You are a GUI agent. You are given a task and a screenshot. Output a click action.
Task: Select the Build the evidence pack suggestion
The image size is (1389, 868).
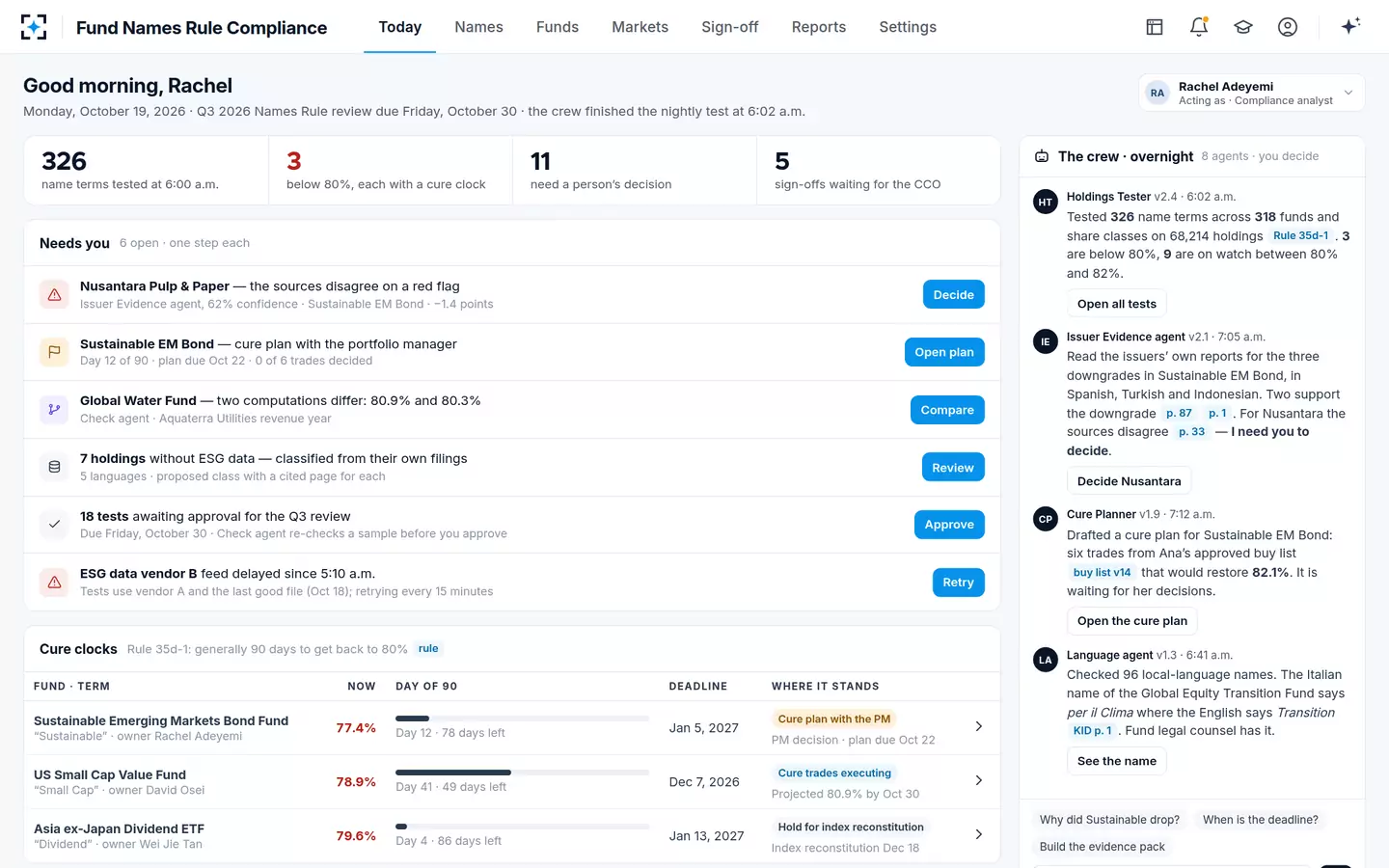[x=1102, y=847]
